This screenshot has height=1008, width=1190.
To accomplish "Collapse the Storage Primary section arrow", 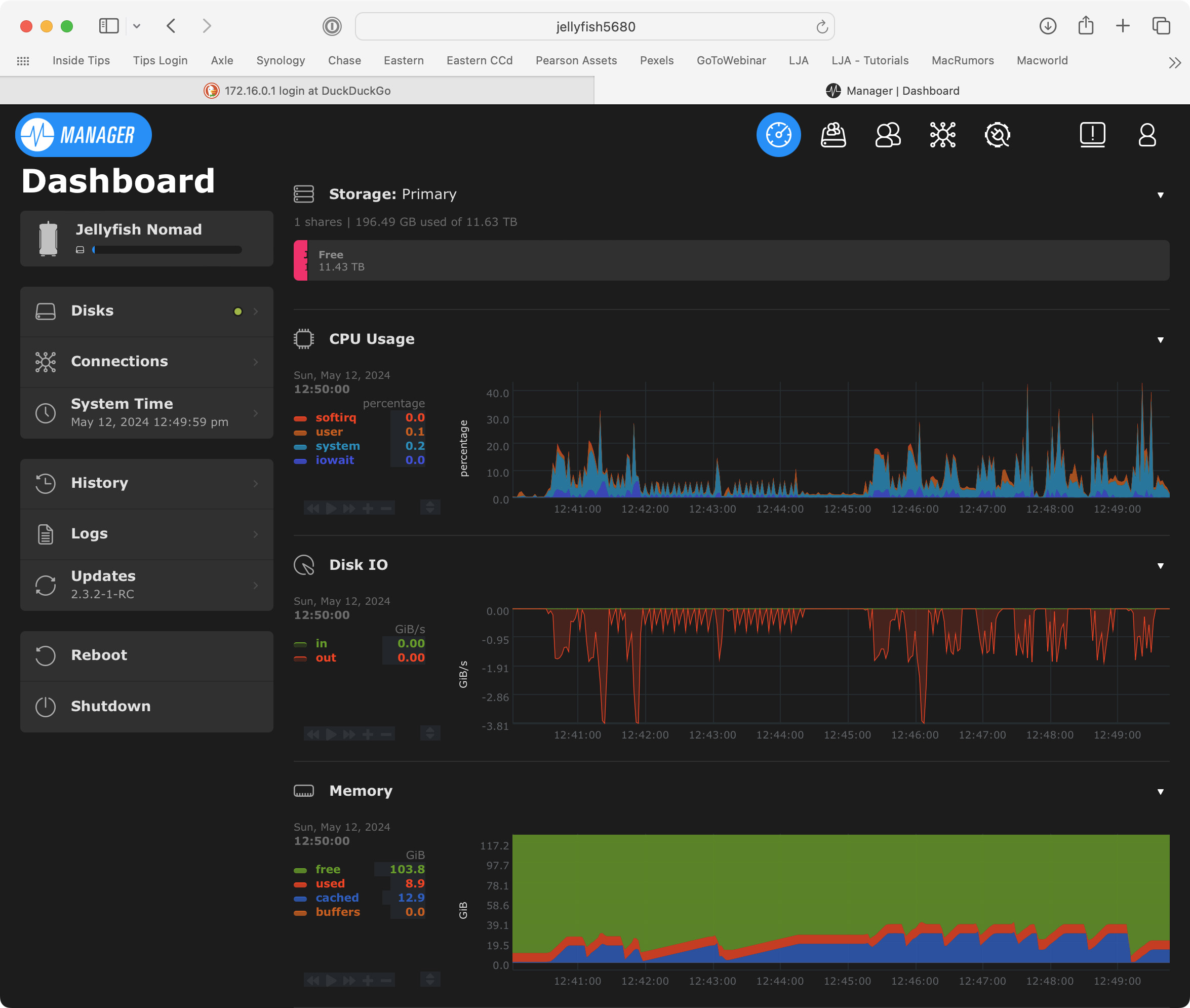I will [x=1160, y=195].
